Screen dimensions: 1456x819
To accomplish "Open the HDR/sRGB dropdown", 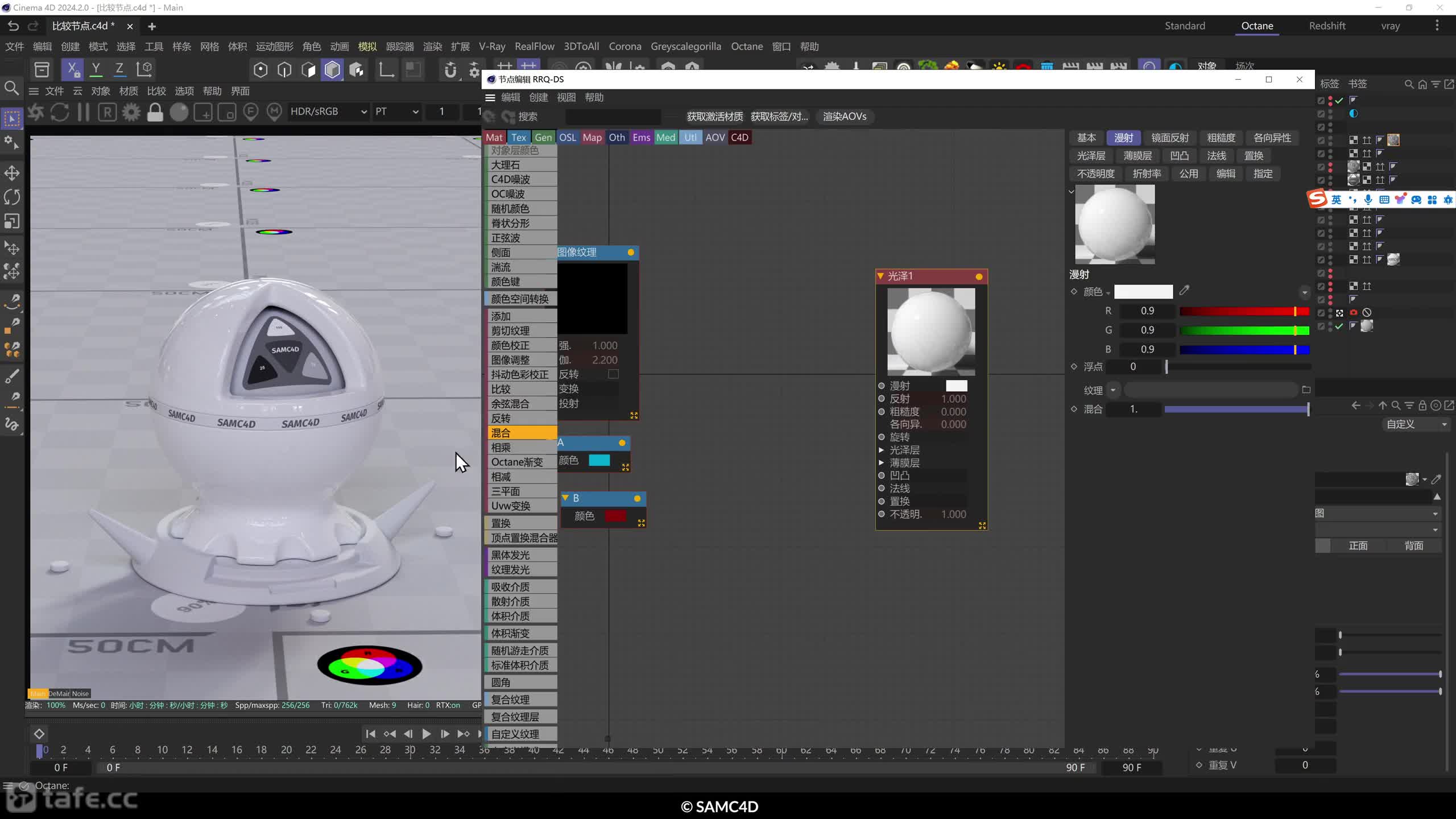I will [328, 111].
